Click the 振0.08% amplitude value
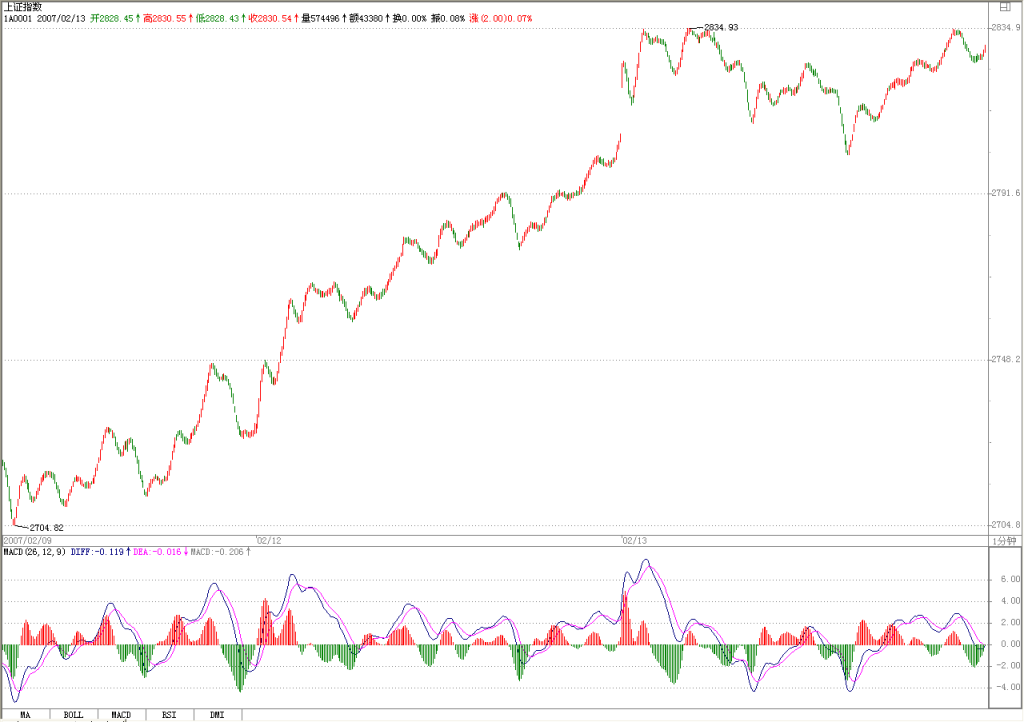The image size is (1024, 722). (448, 18)
